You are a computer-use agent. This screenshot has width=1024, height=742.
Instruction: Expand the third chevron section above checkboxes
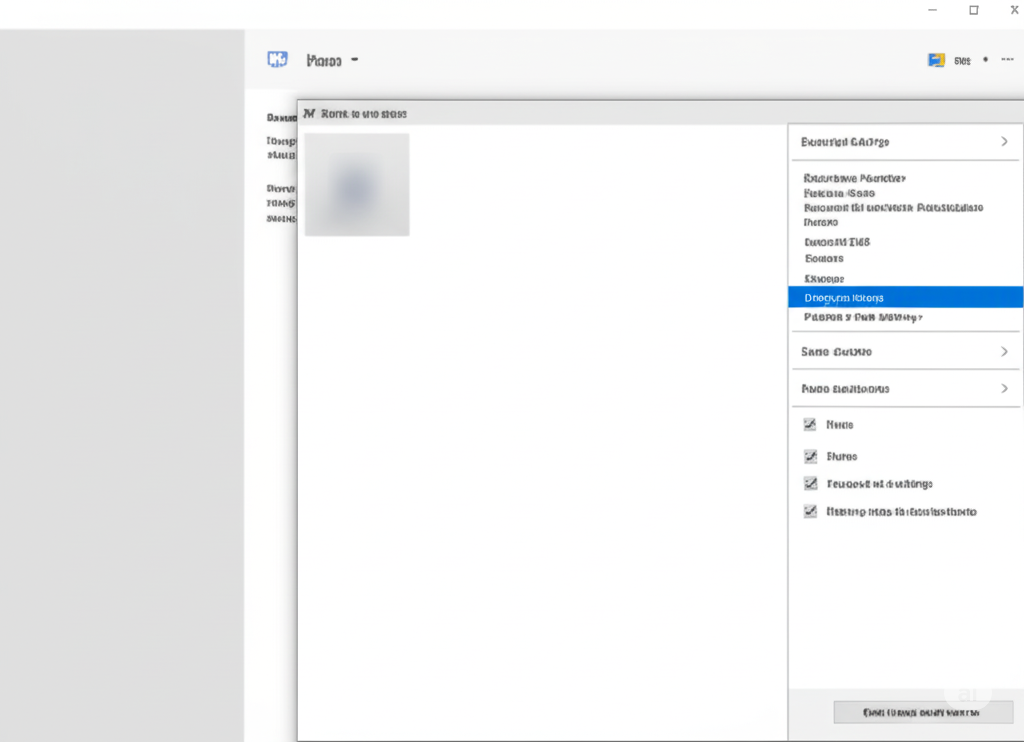(x=905, y=389)
